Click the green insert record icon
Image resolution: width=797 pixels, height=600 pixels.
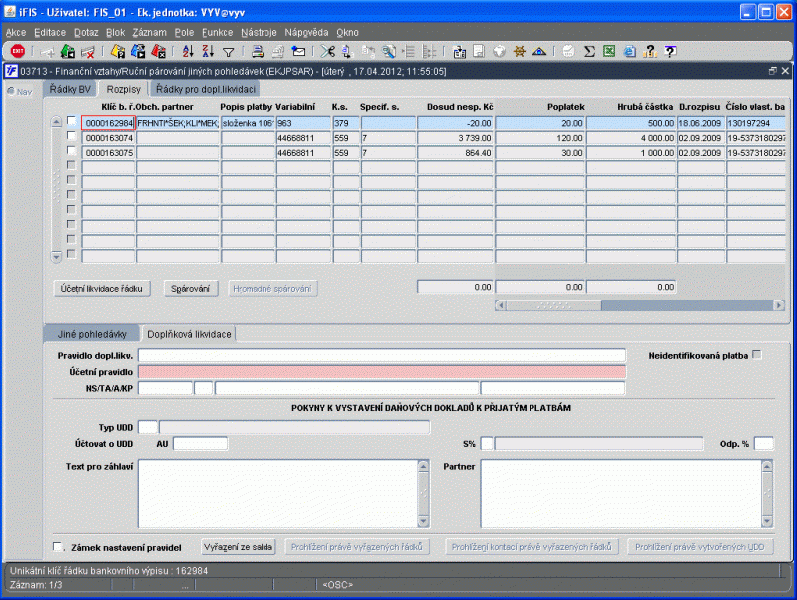pyautogui.click(x=68, y=51)
